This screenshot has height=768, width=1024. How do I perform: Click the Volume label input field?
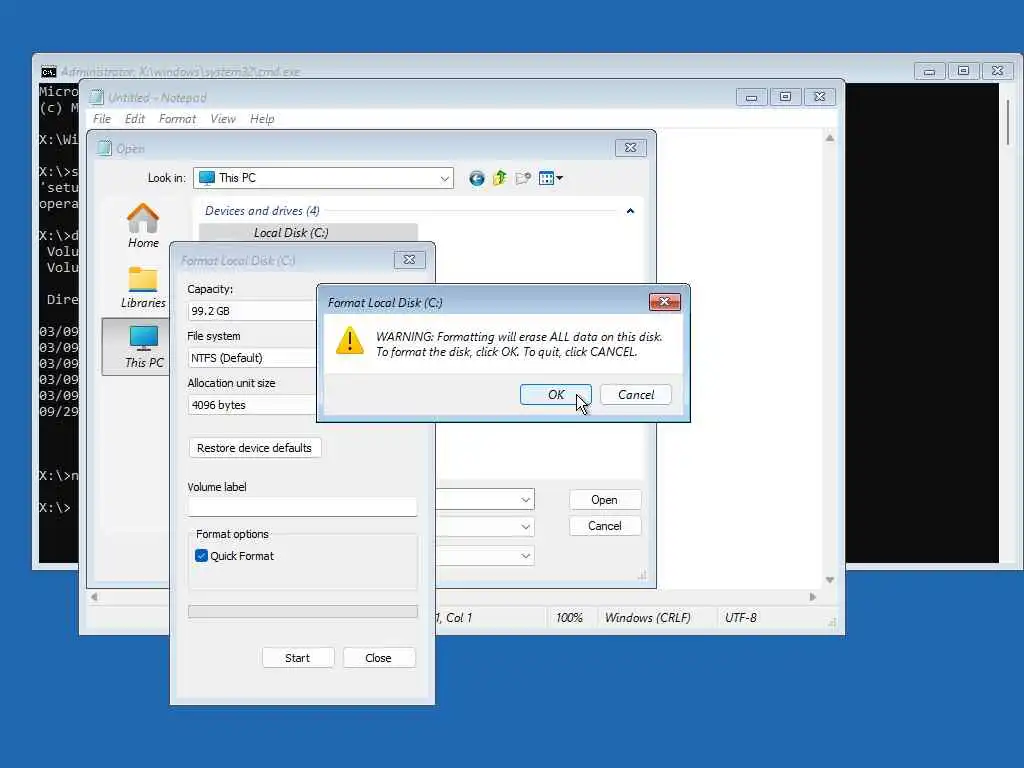302,507
